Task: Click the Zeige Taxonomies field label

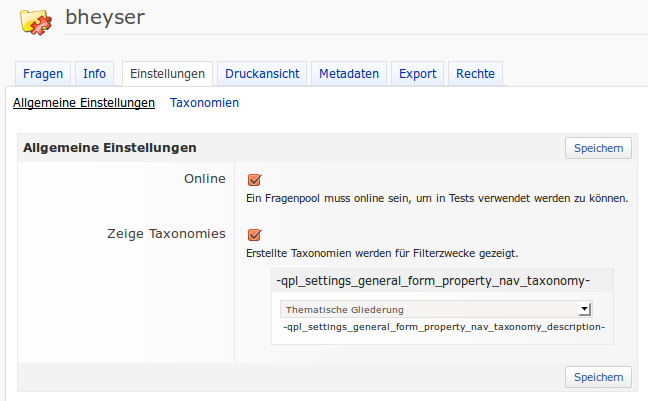Action: pos(166,234)
